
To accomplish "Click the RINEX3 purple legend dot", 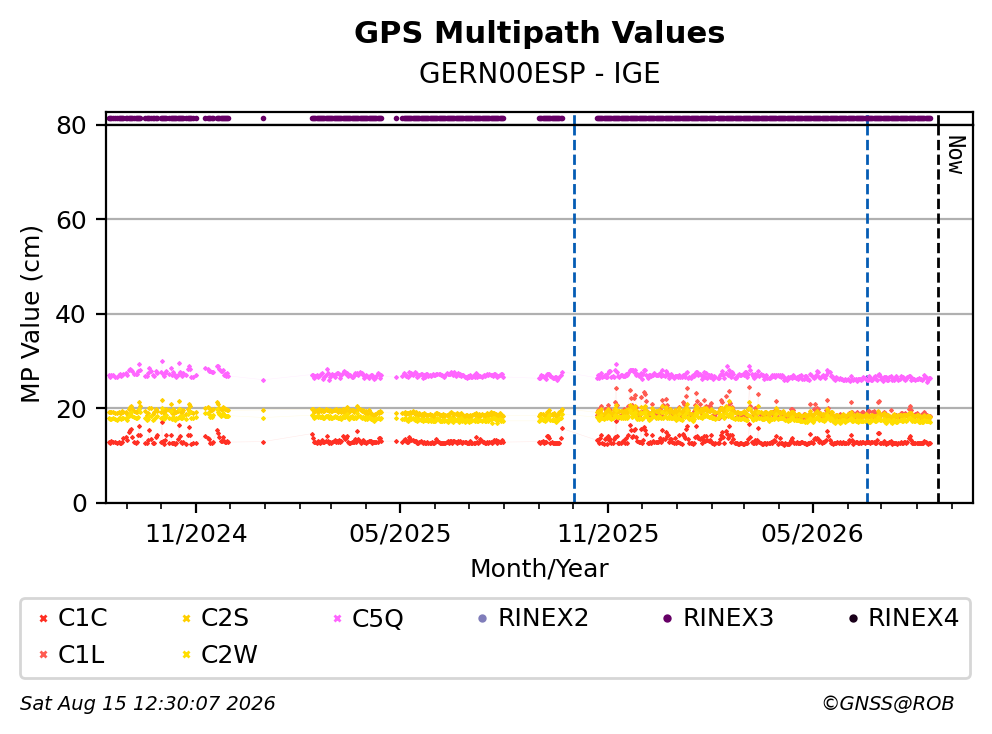I will 667,618.
